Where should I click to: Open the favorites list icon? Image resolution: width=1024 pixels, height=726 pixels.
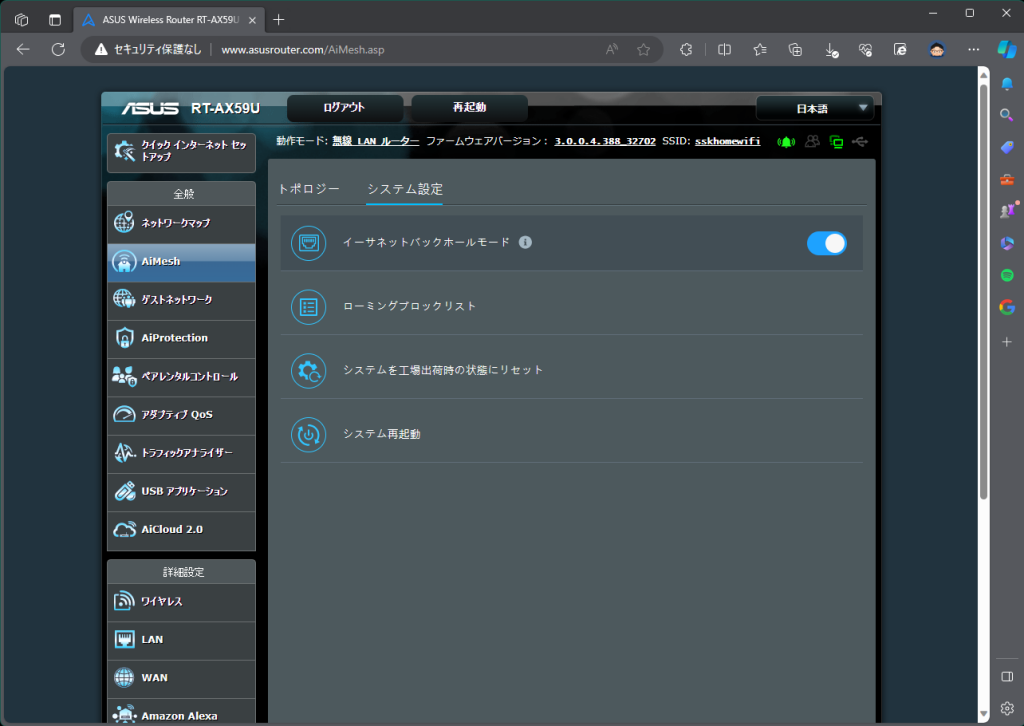click(760, 50)
